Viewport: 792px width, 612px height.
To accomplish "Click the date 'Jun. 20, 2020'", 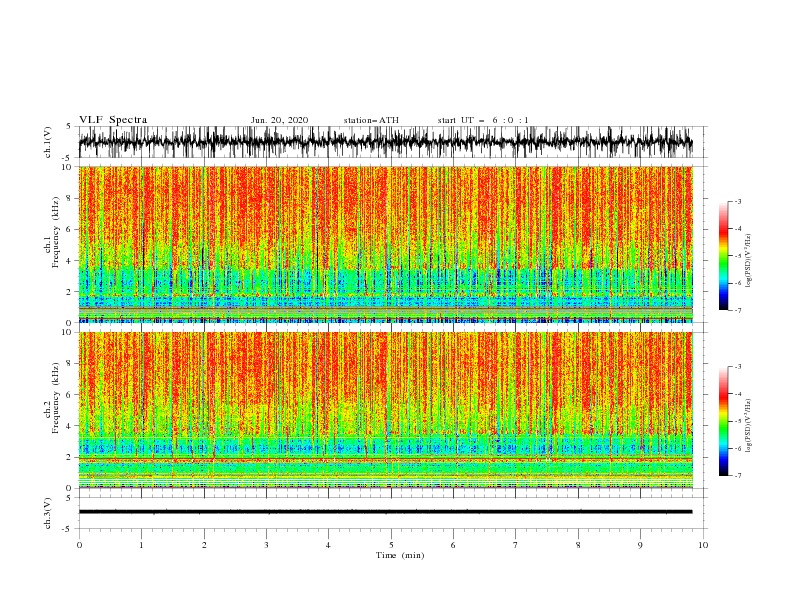I will [279, 120].
